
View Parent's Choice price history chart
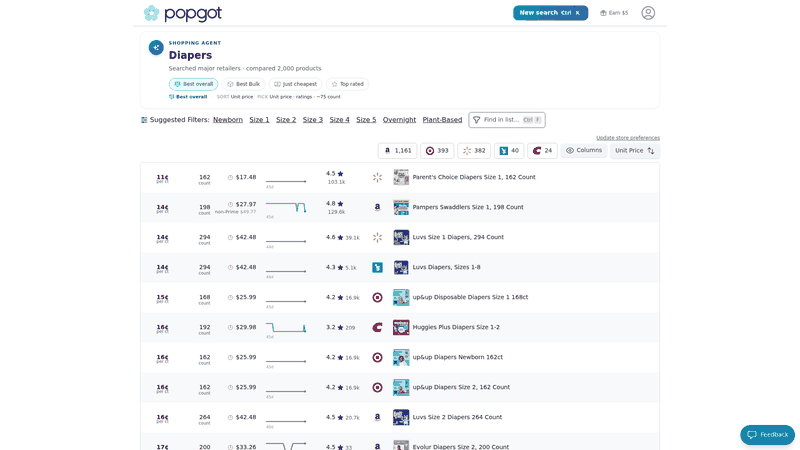(286, 182)
